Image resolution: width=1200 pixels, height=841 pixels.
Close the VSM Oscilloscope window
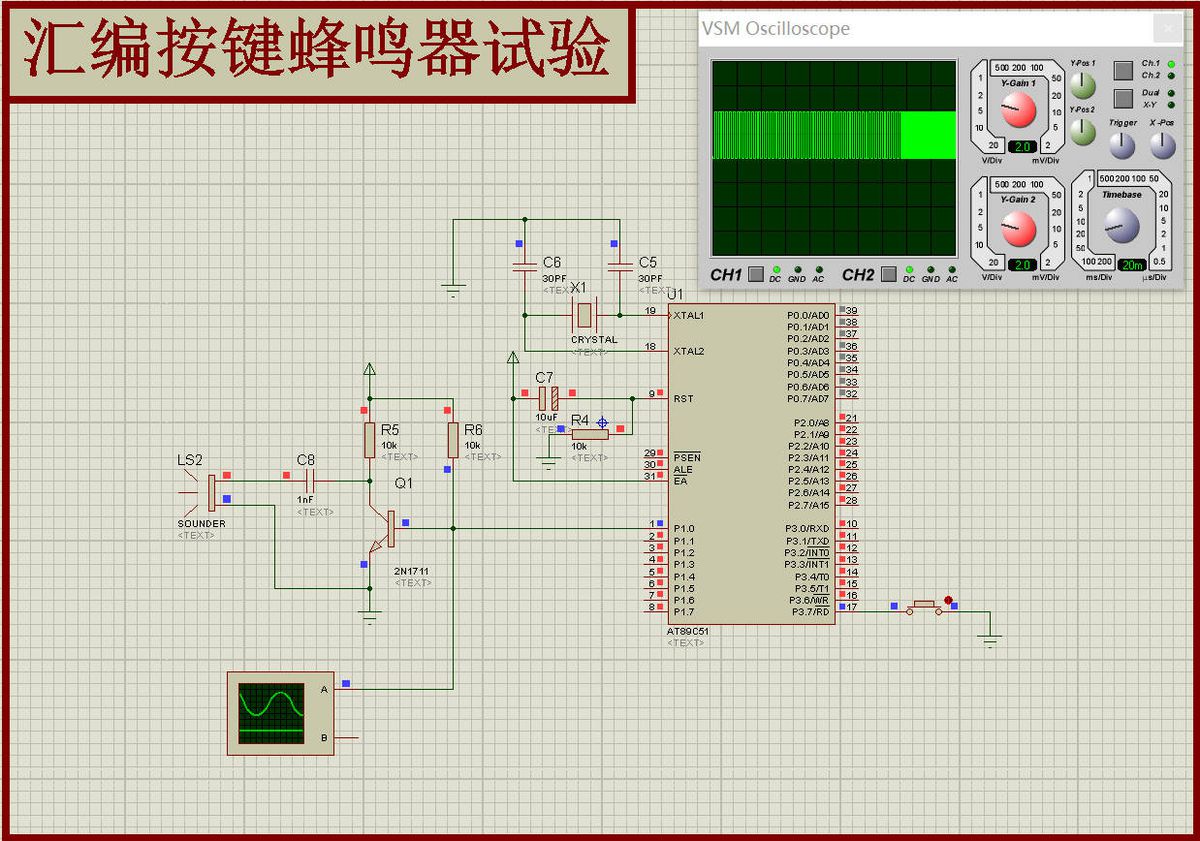coord(1168,28)
